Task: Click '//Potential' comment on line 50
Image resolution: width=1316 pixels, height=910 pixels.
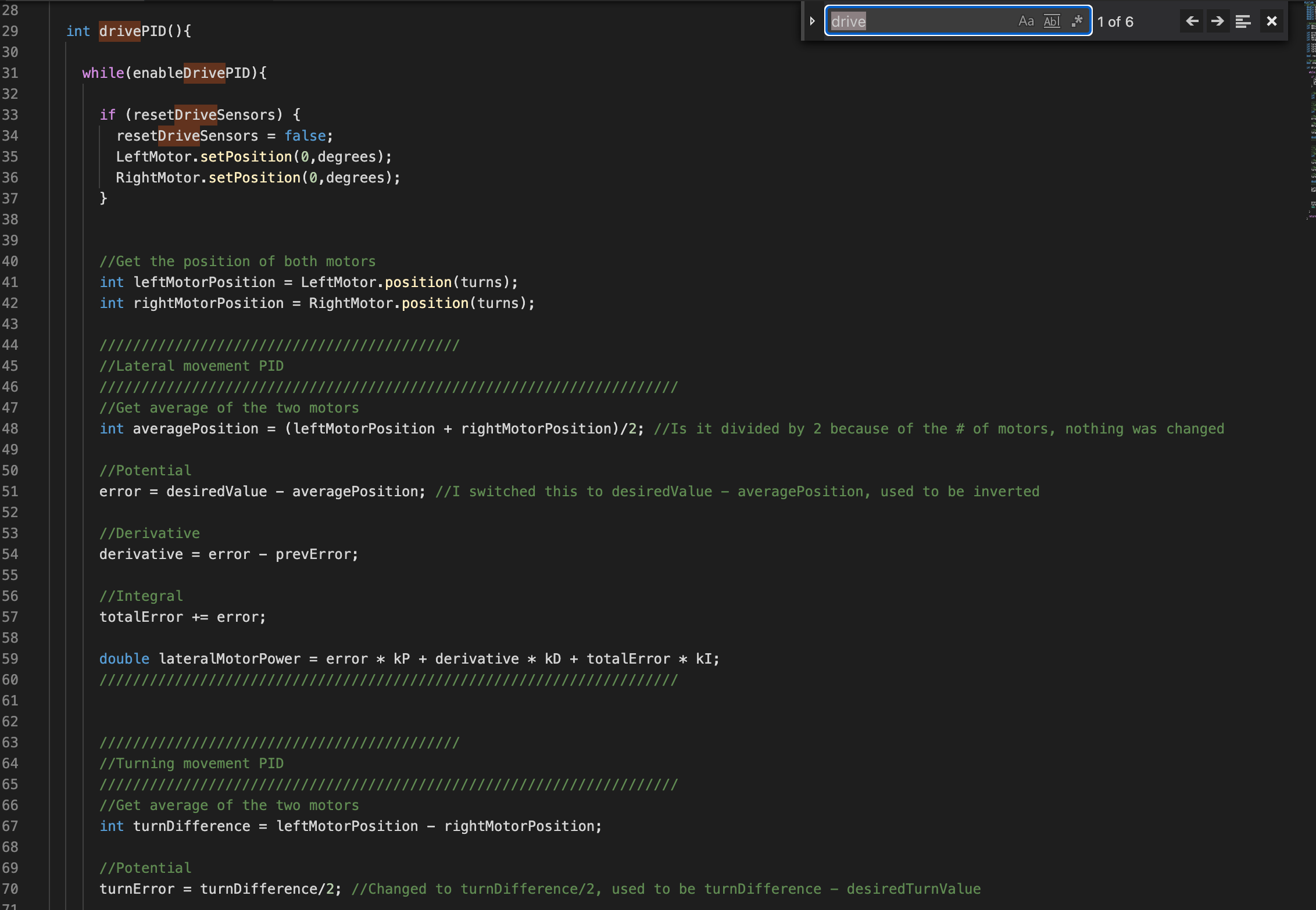Action: (145, 470)
